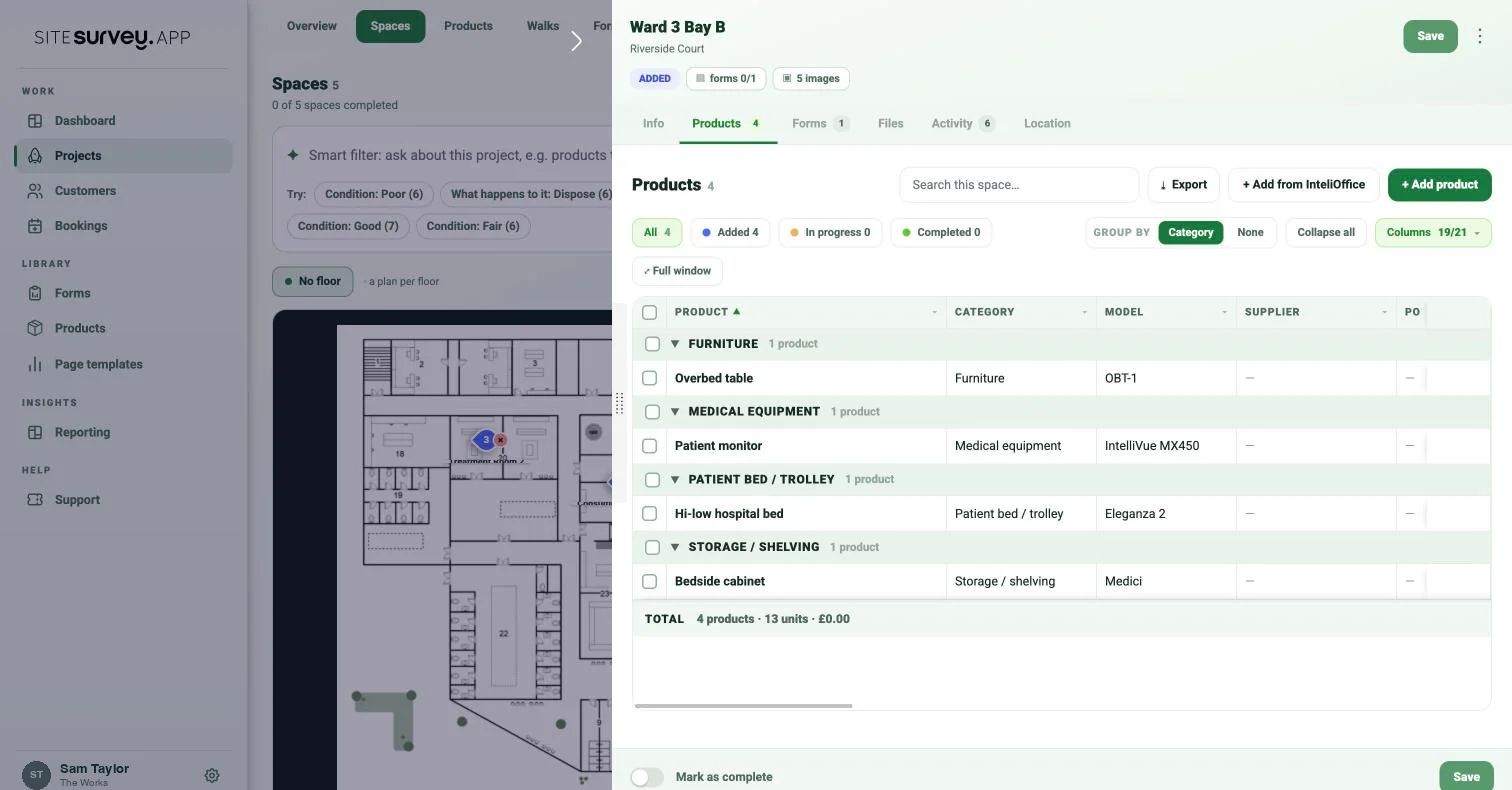The width and height of the screenshot is (1512, 790).
Task: Click the forms 0/1 badge
Action: click(x=726, y=79)
